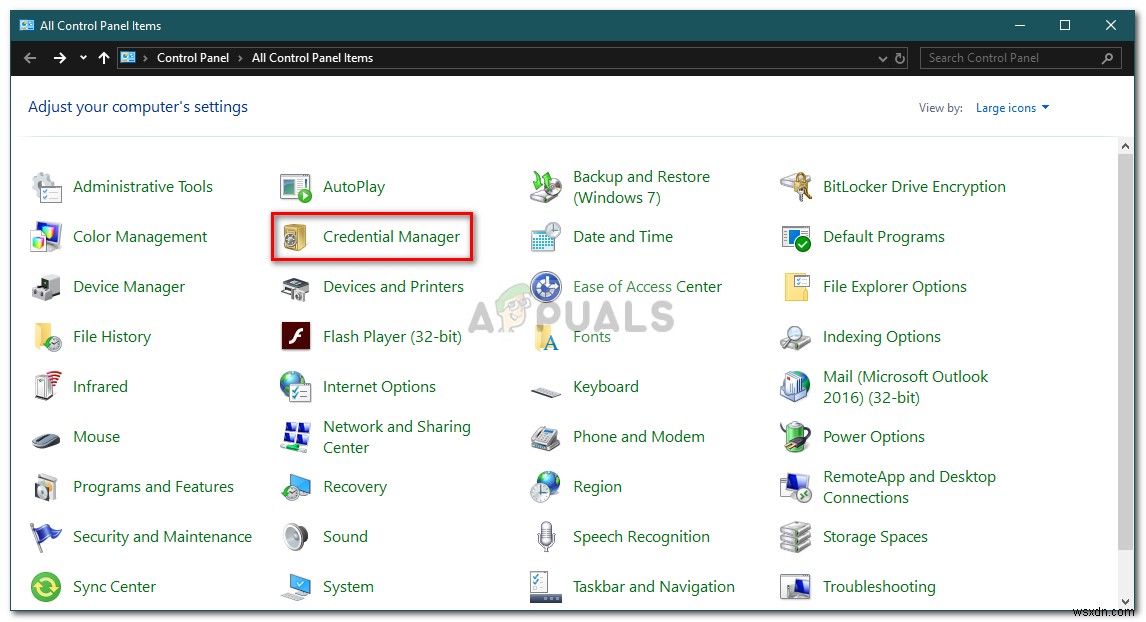Launch the Troubleshooting panel
This screenshot has width=1146, height=622.
pos(878,587)
